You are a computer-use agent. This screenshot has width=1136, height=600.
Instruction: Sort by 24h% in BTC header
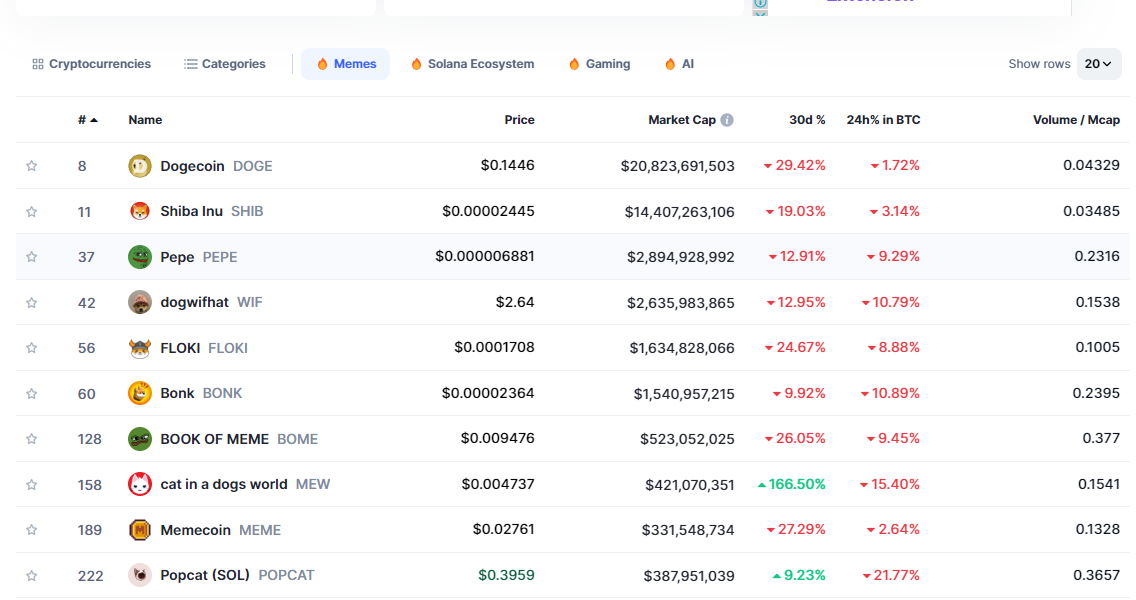tap(883, 120)
